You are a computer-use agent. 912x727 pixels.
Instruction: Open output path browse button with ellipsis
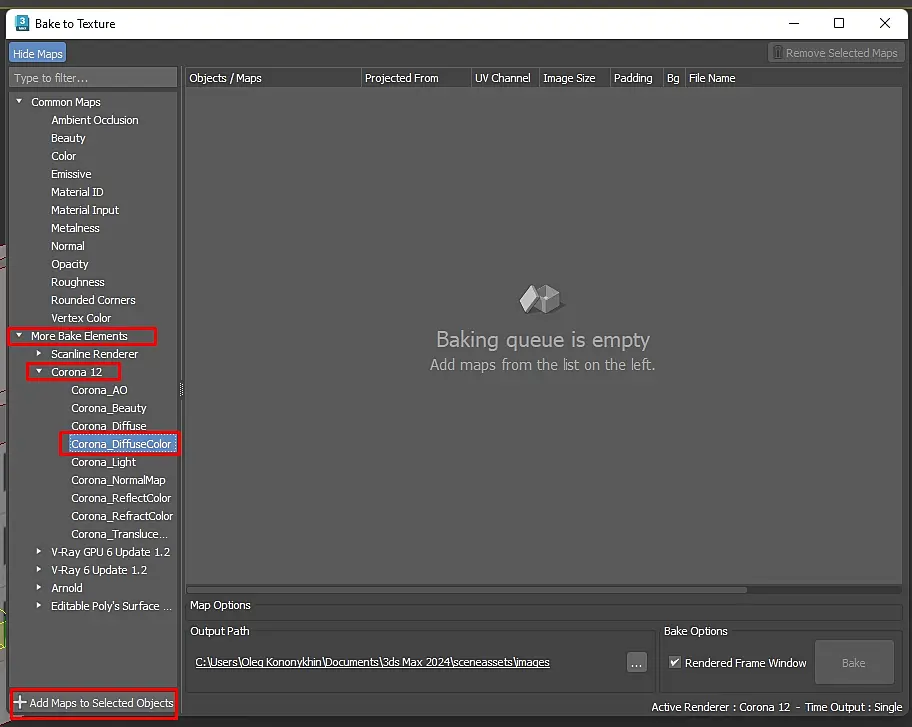(x=637, y=662)
